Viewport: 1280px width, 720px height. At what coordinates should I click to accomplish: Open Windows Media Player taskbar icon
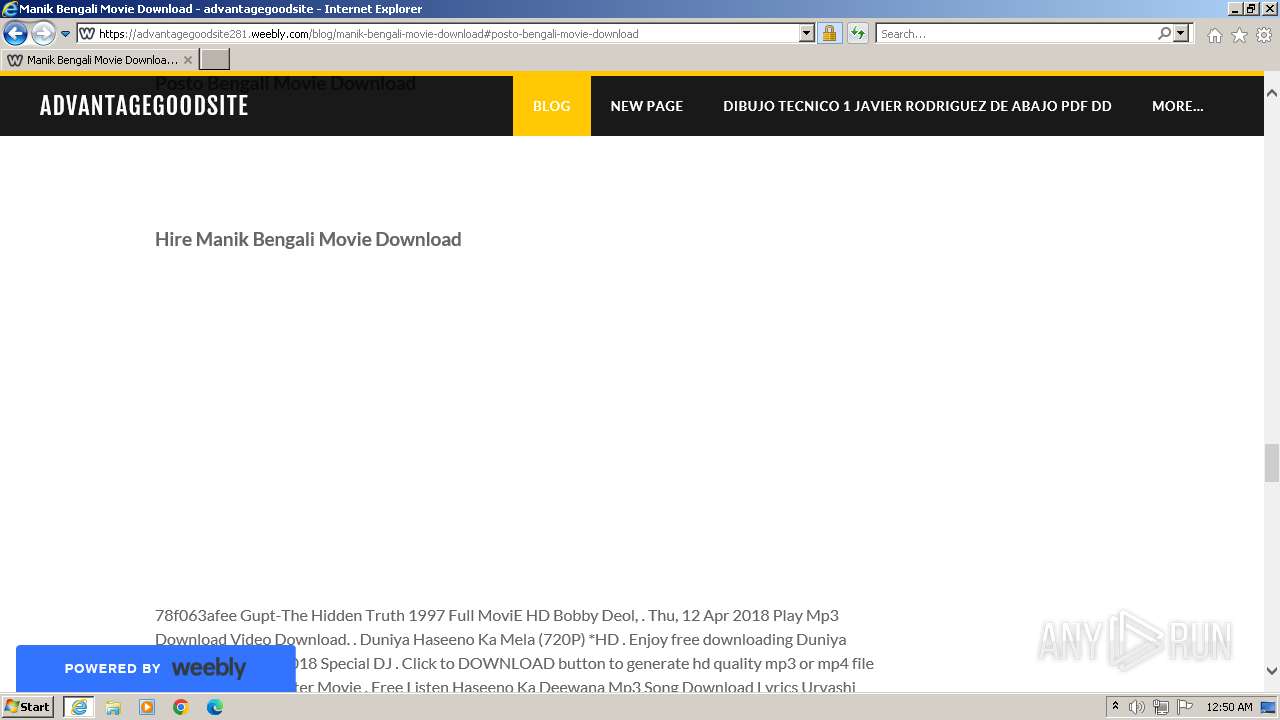[147, 707]
